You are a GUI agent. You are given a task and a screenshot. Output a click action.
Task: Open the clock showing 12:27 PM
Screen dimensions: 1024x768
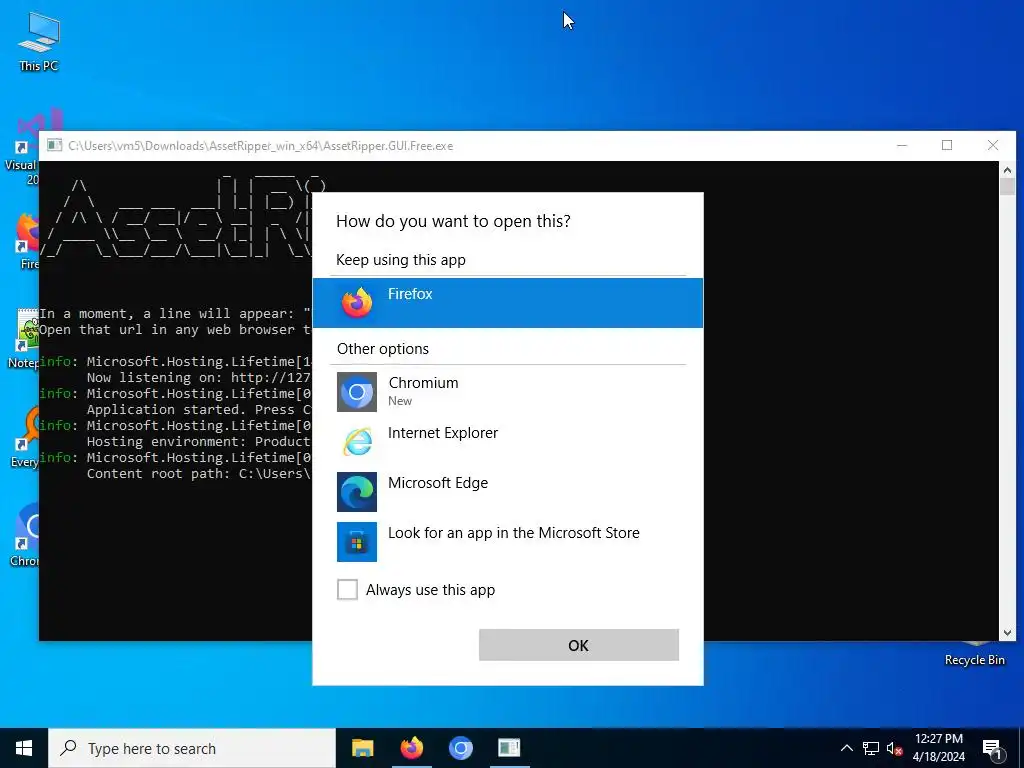coord(938,748)
